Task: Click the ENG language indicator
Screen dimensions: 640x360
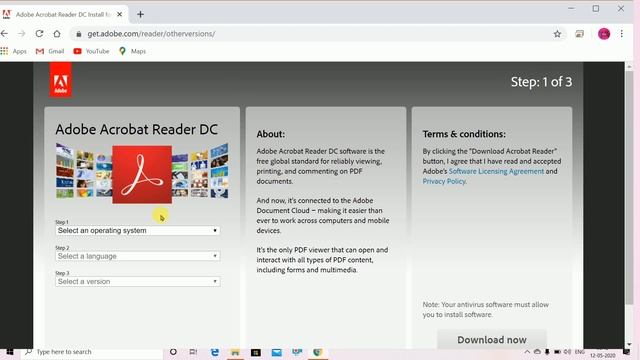Action: pyautogui.click(x=580, y=352)
